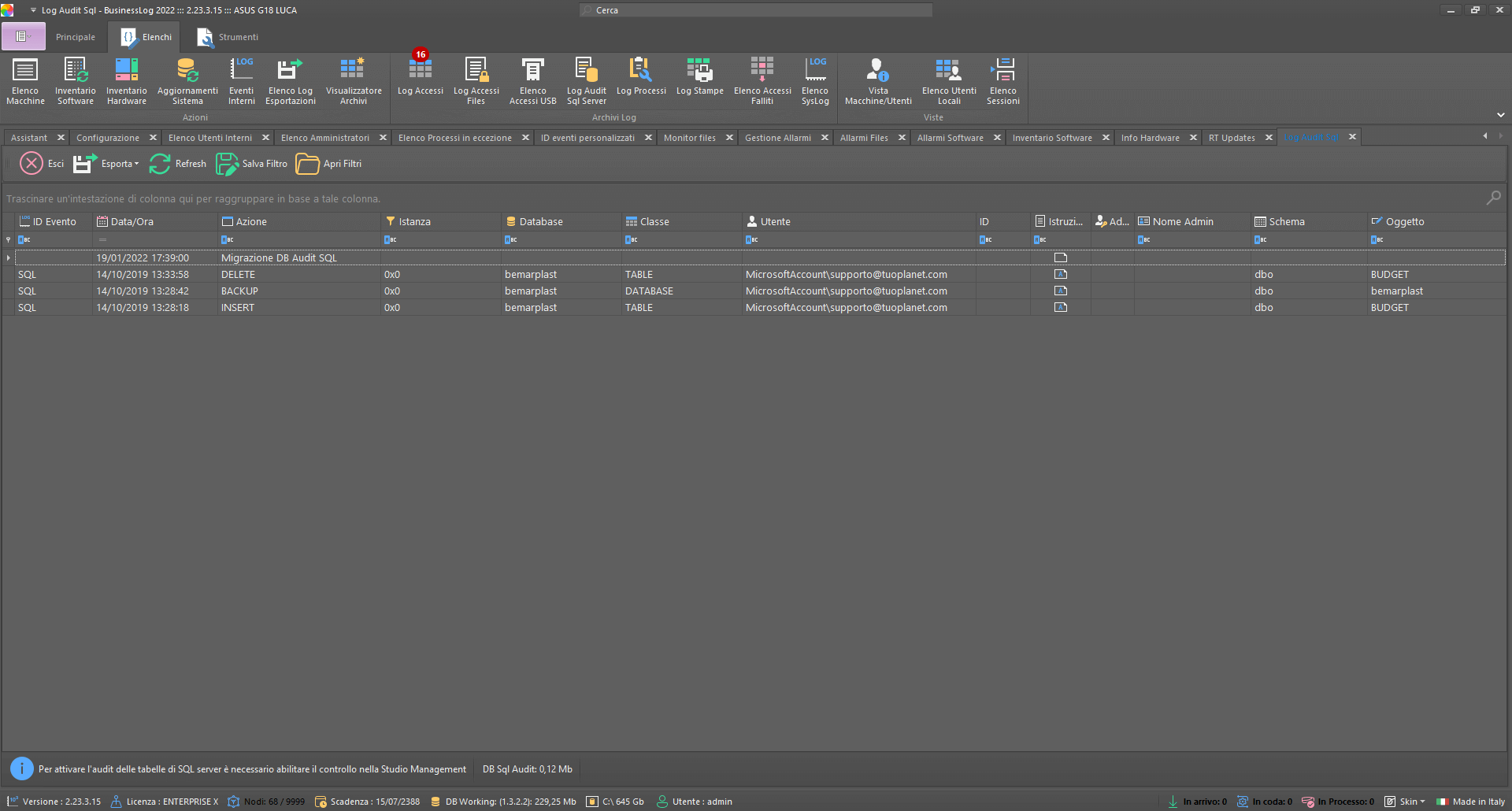Open the Skin dropdown in status bar

1406,802
